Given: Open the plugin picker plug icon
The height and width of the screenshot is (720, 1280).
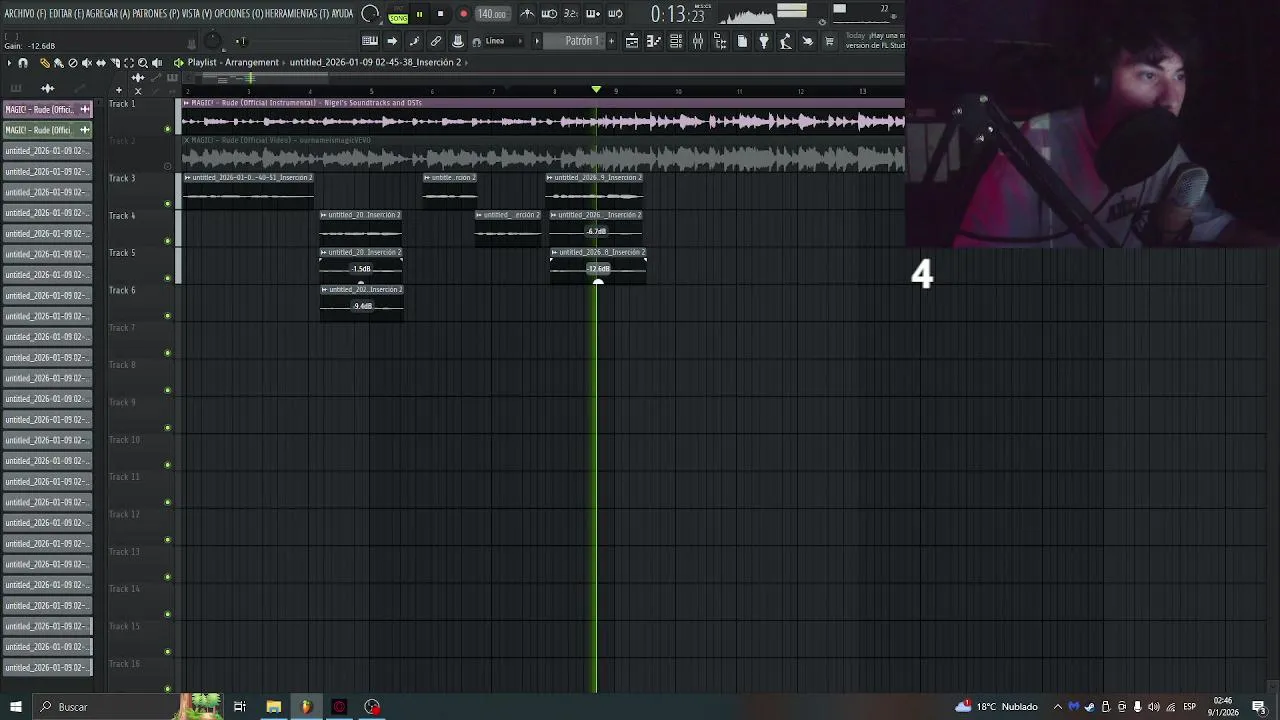Looking at the screenshot, I should coord(764,41).
